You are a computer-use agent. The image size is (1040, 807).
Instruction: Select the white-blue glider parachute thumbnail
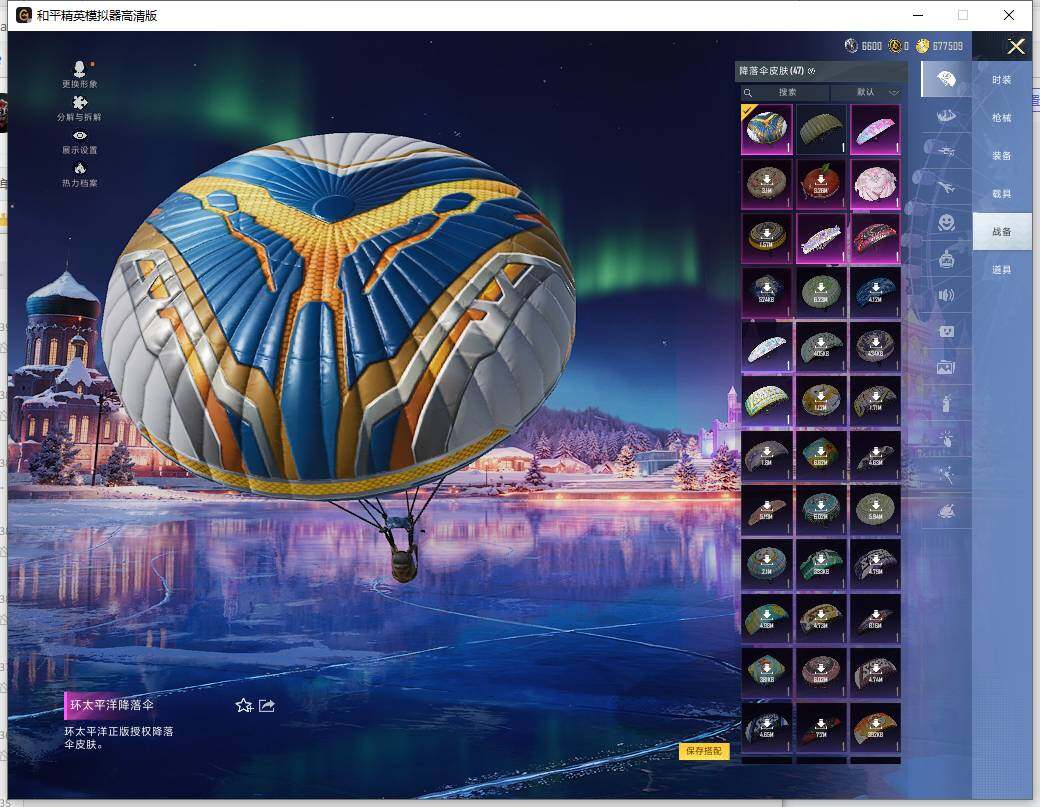coord(766,347)
